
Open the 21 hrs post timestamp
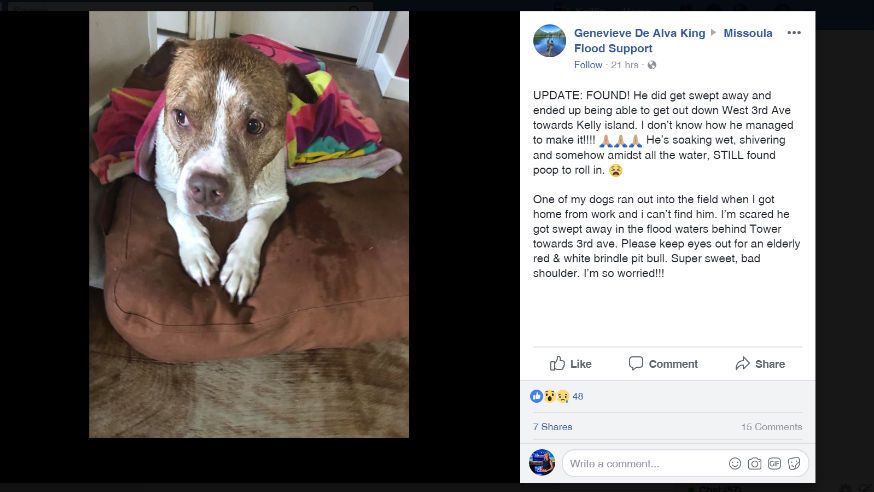tap(624, 65)
